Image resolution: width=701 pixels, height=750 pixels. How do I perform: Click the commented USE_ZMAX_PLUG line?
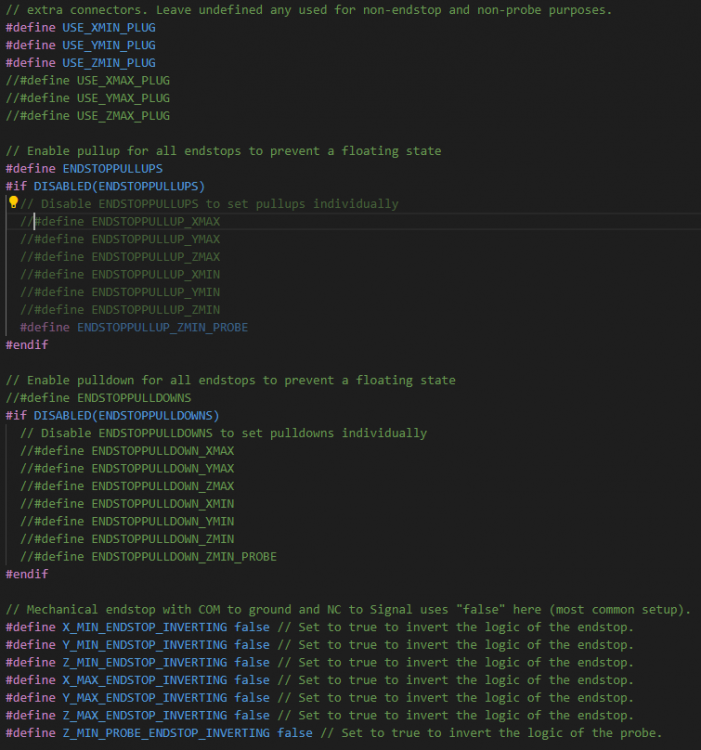pos(87,116)
